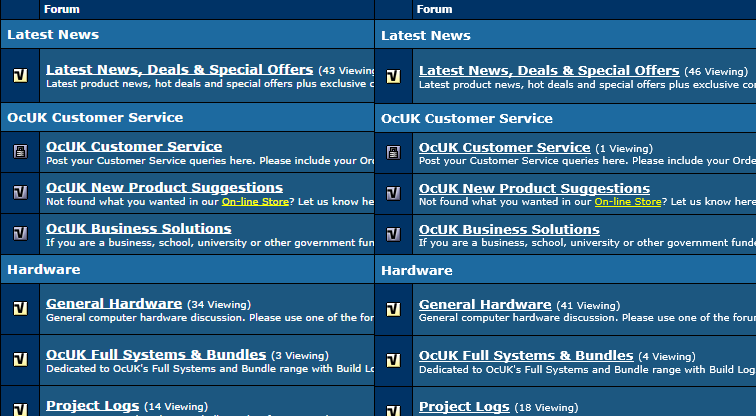
Task: Follow yellow On-line Store link in right pane
Action: 628,201
